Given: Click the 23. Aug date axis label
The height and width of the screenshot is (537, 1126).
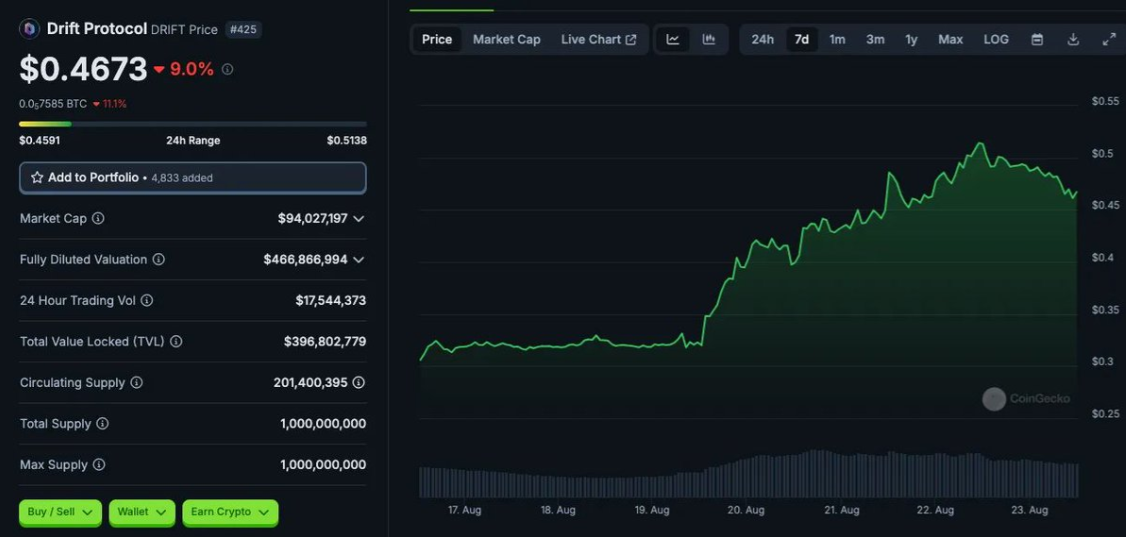Looking at the screenshot, I should tap(1029, 510).
